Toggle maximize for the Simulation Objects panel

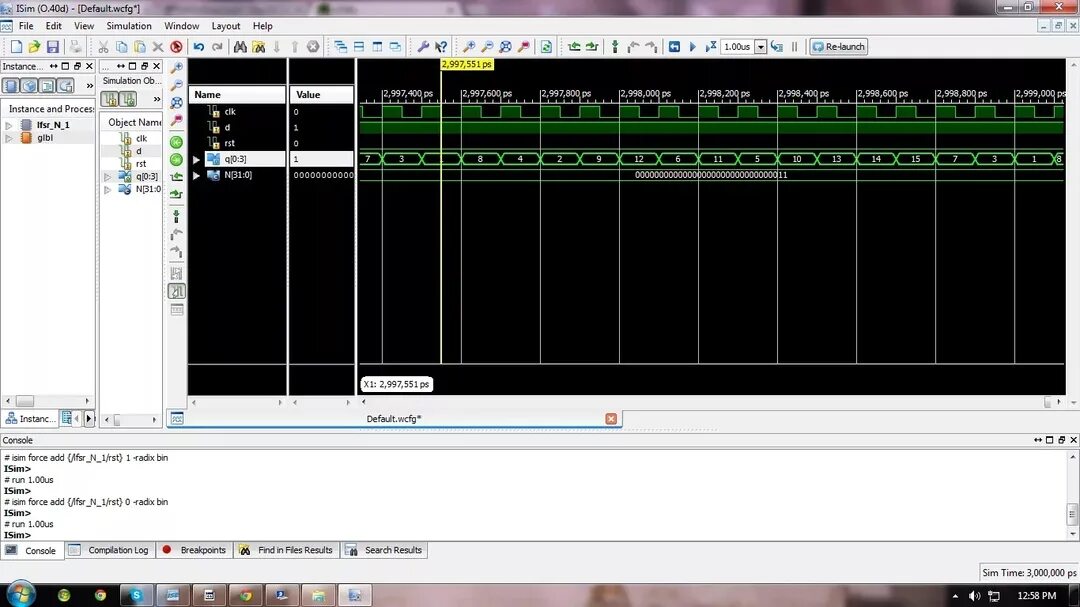click(133, 66)
